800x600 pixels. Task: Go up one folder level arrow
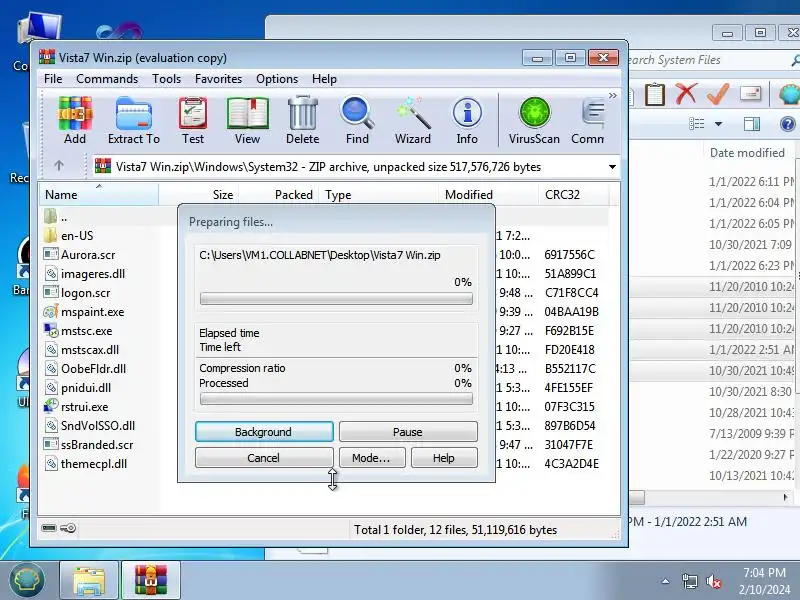coord(59,166)
